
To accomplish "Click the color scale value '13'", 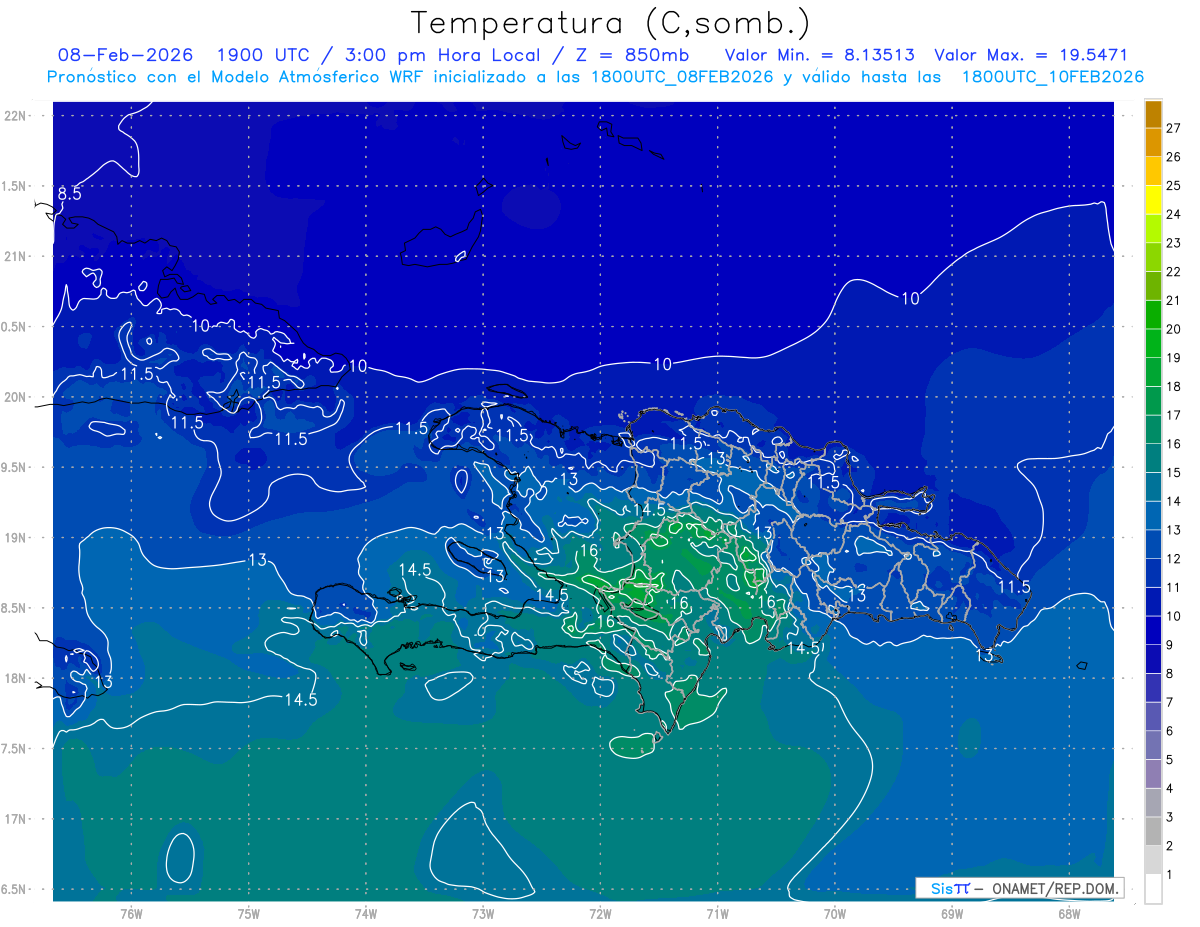I will pos(1173,530).
